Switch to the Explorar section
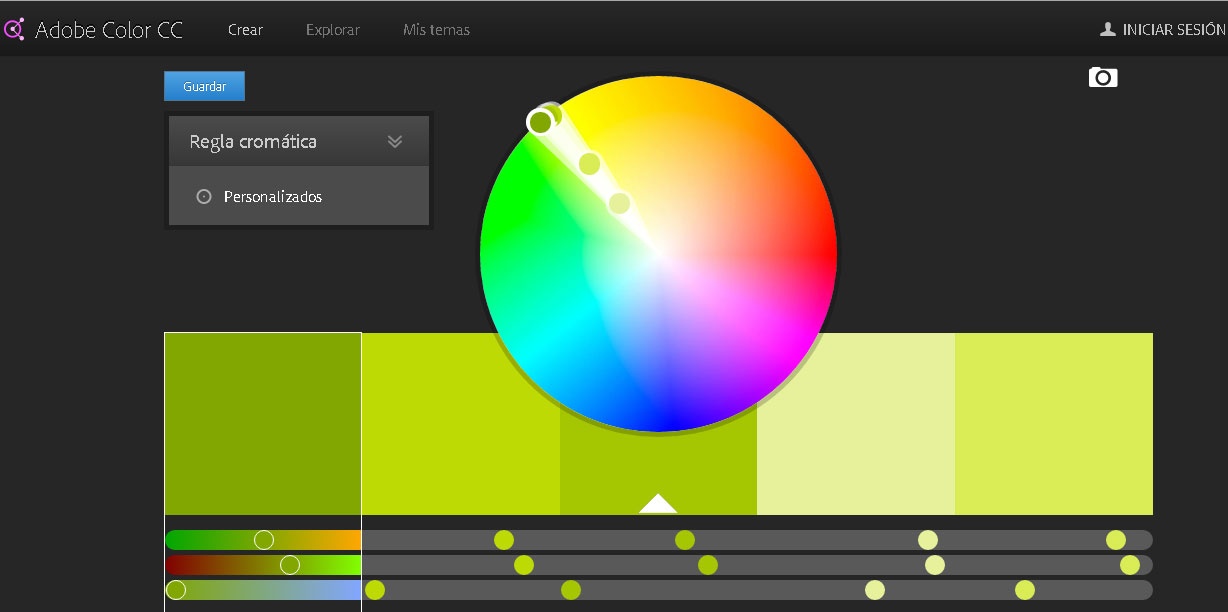The image size is (1228, 612). (x=332, y=29)
